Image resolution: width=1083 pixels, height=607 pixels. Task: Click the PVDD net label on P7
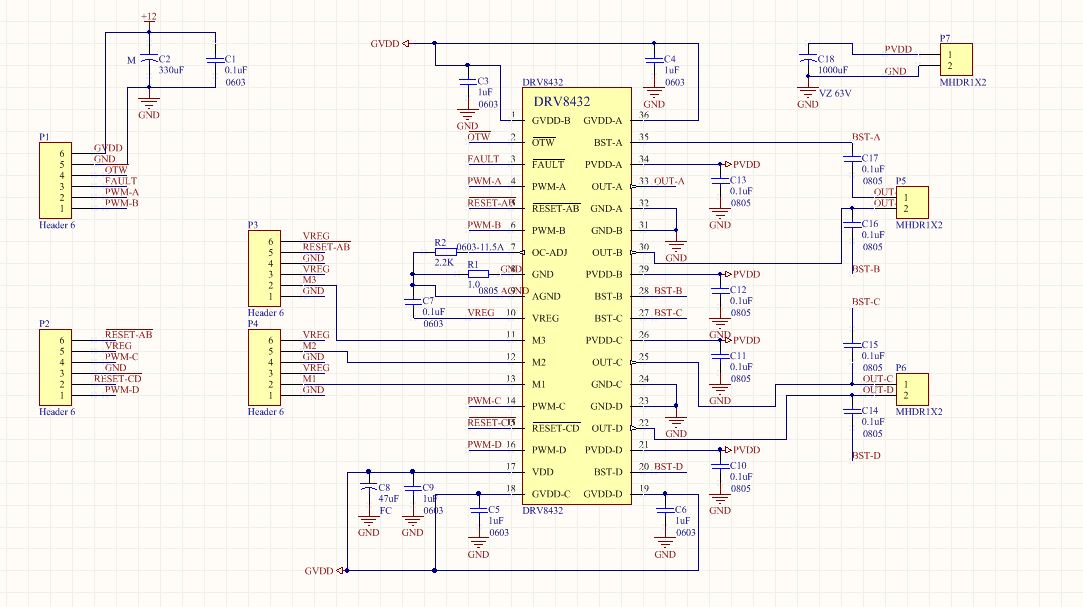pos(899,50)
